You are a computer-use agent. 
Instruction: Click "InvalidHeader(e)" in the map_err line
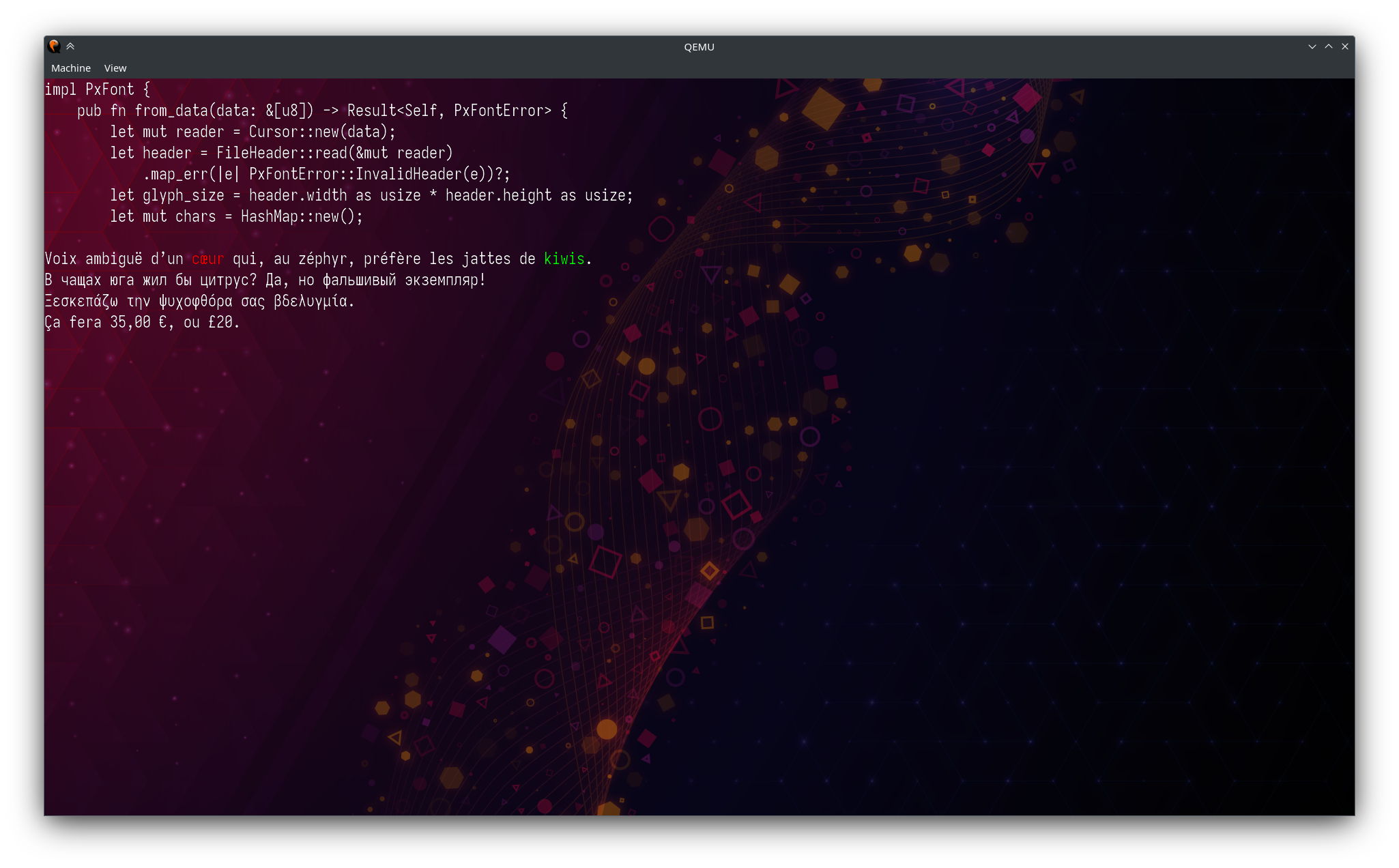(421, 174)
